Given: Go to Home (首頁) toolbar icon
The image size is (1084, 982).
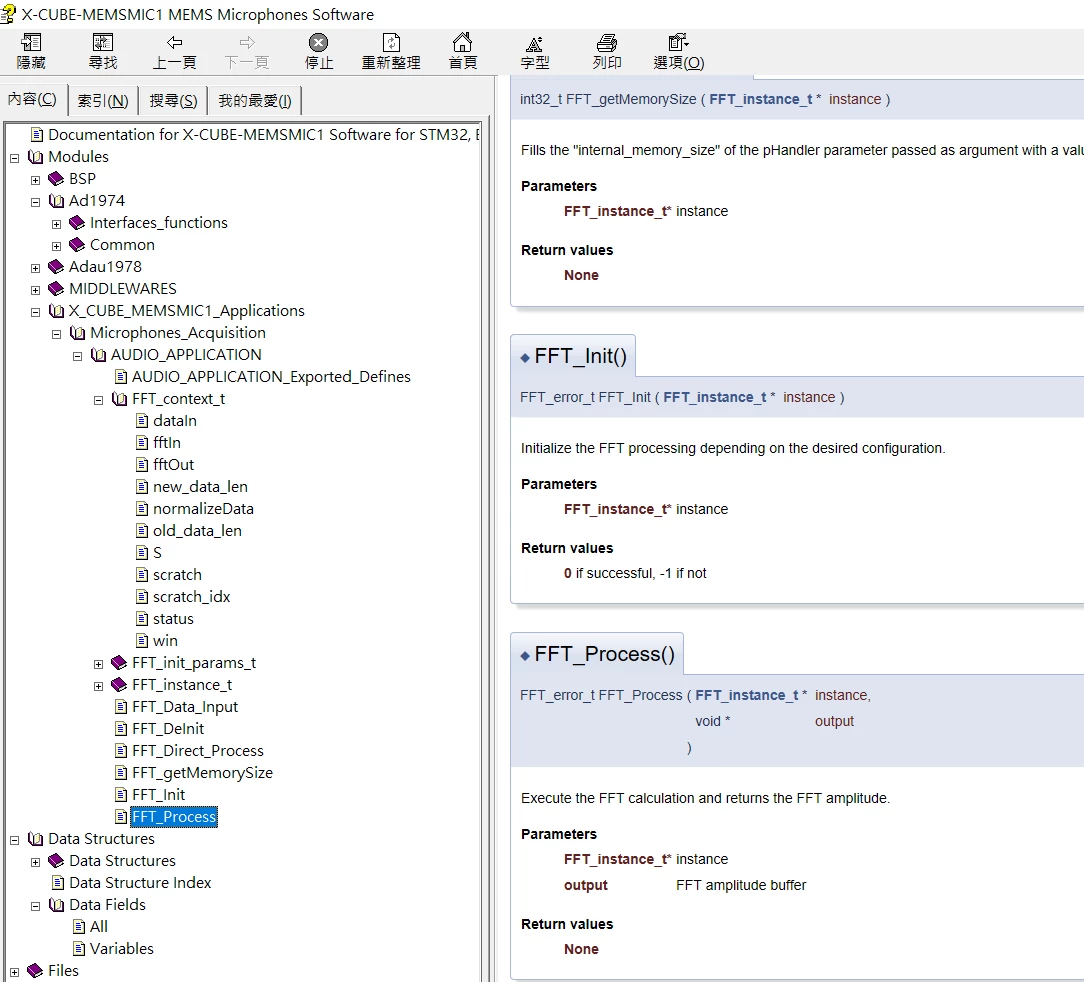Looking at the screenshot, I should 462,43.
